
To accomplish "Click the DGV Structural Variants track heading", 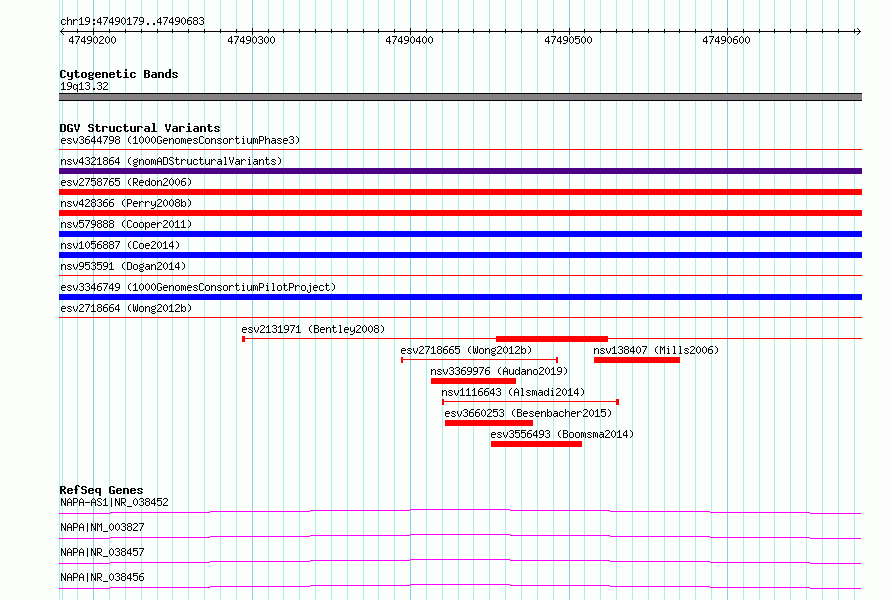I will tap(140, 128).
